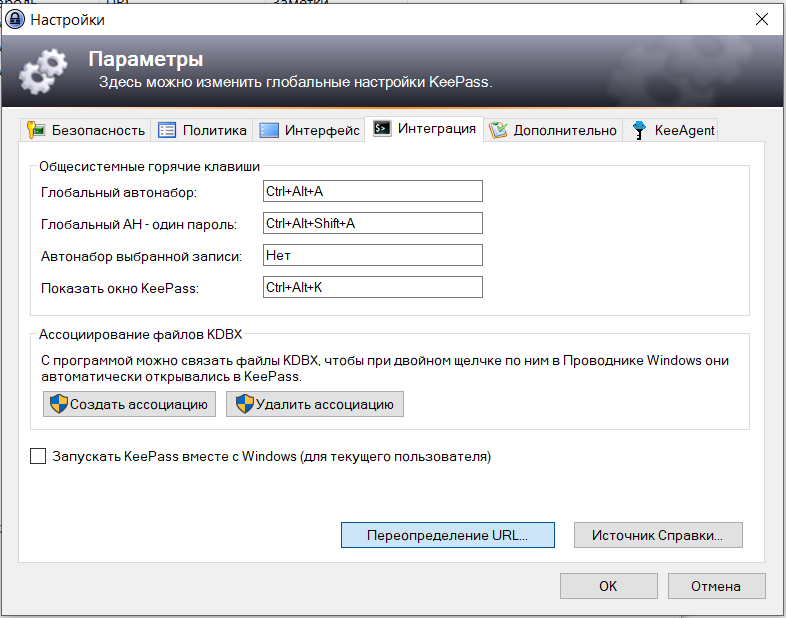Click the Ассоциирование файлов KDBX group title
Image resolution: width=786 pixels, height=618 pixels.
pyautogui.click(x=140, y=334)
